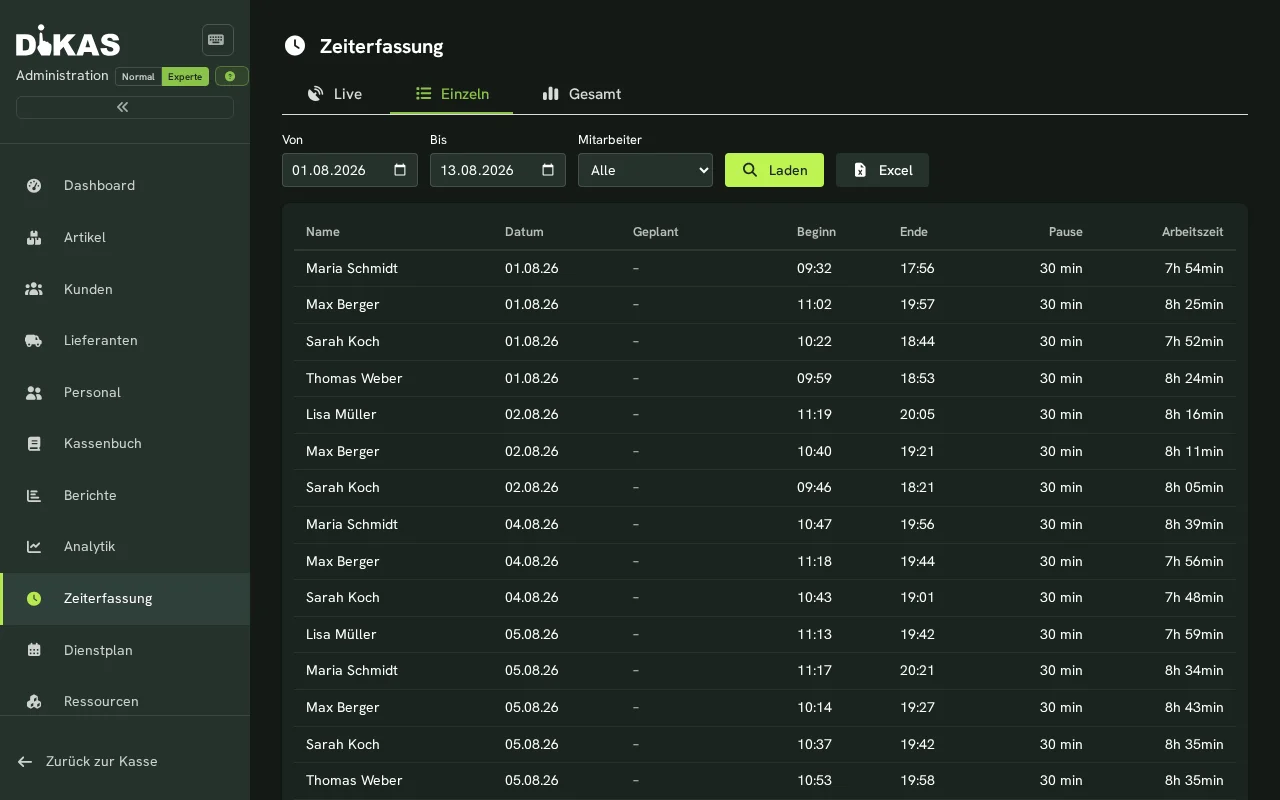
Task: Collapse the sidebar with the double chevron
Action: [124, 107]
